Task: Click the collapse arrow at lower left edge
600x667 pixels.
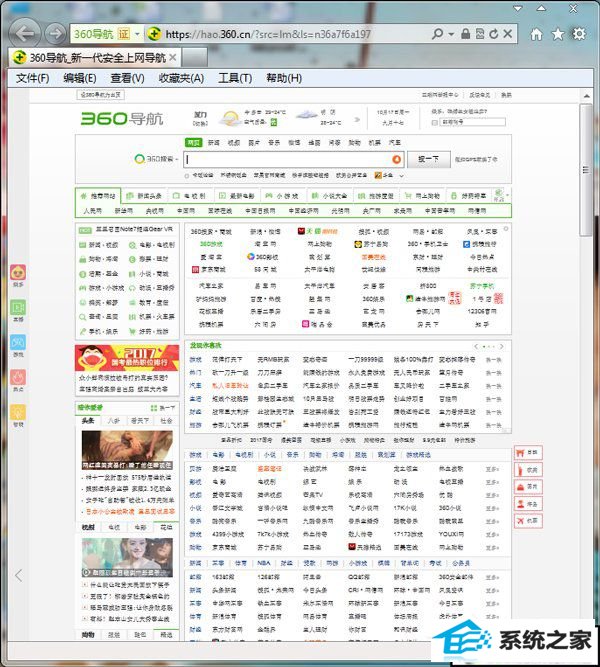Action: [18, 576]
